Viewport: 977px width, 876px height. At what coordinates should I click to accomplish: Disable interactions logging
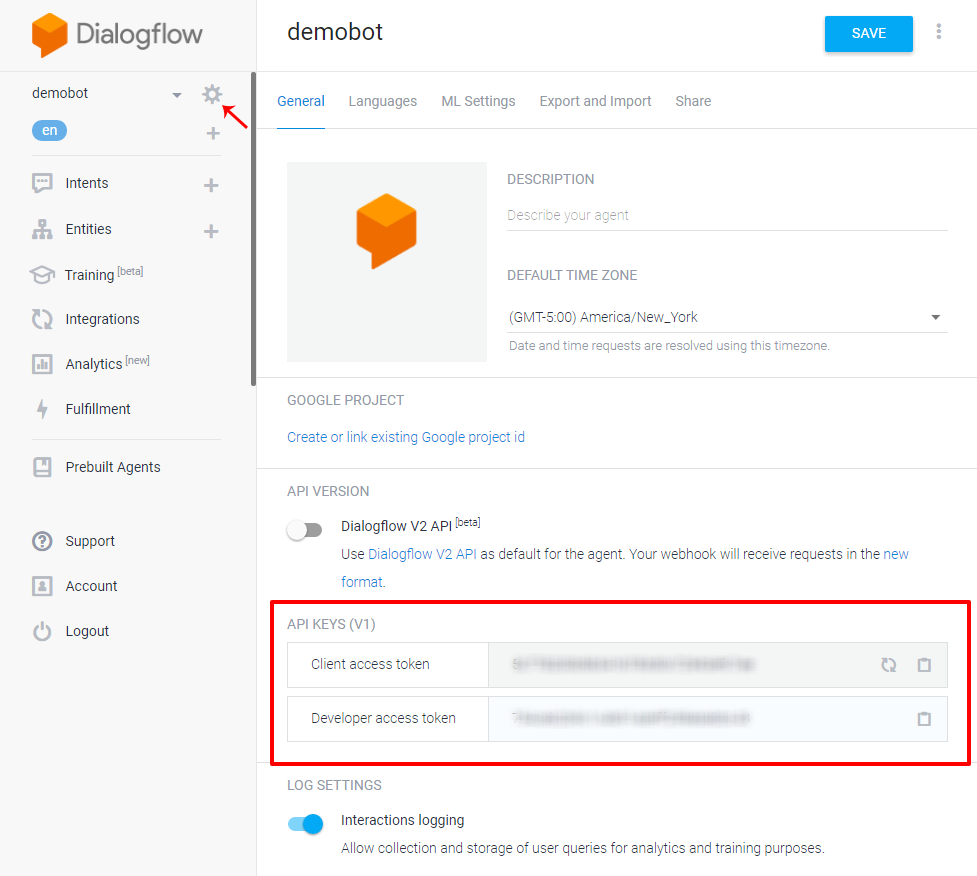pos(305,824)
